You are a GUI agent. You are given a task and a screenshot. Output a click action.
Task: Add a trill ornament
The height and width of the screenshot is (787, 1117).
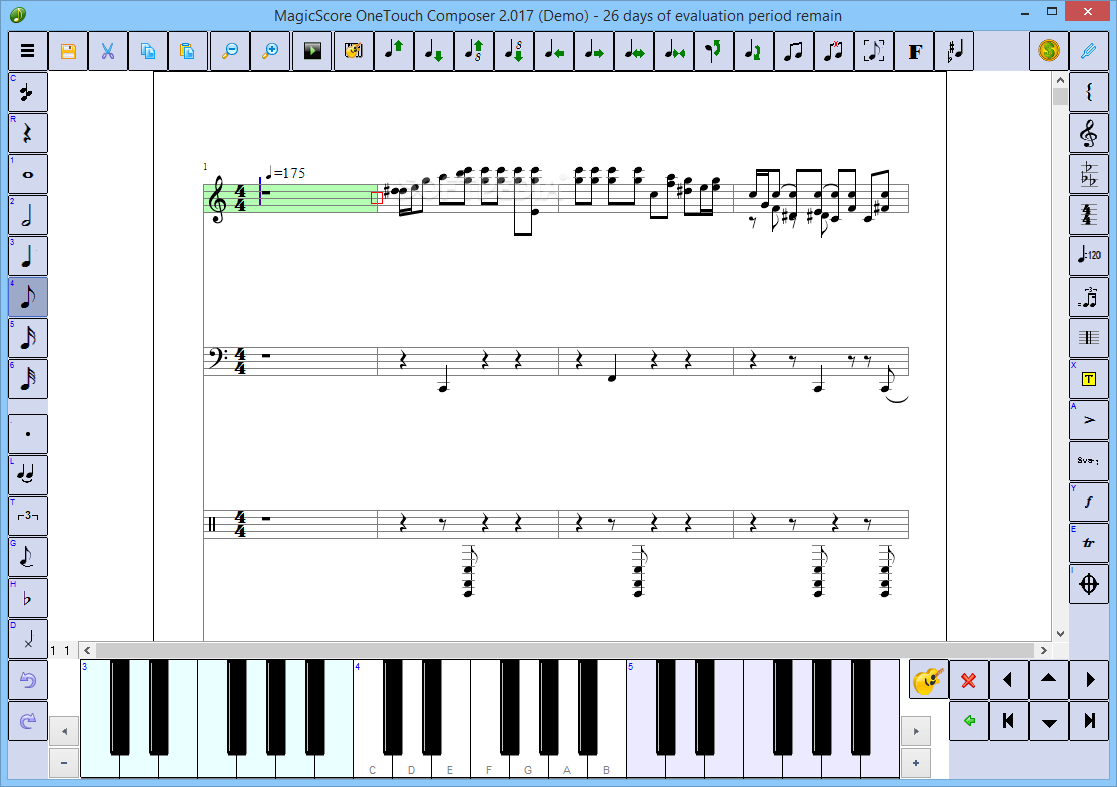click(x=1089, y=543)
